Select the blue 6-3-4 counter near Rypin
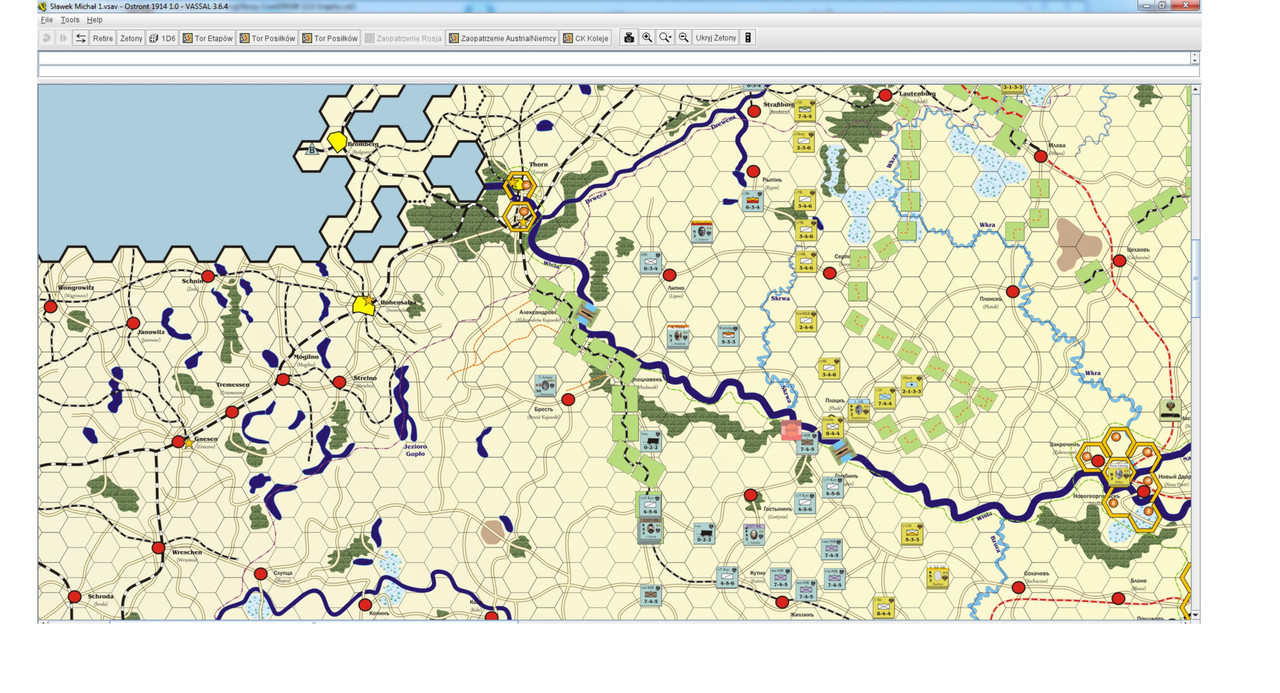The width and height of the screenshot is (1280, 693). pos(753,200)
